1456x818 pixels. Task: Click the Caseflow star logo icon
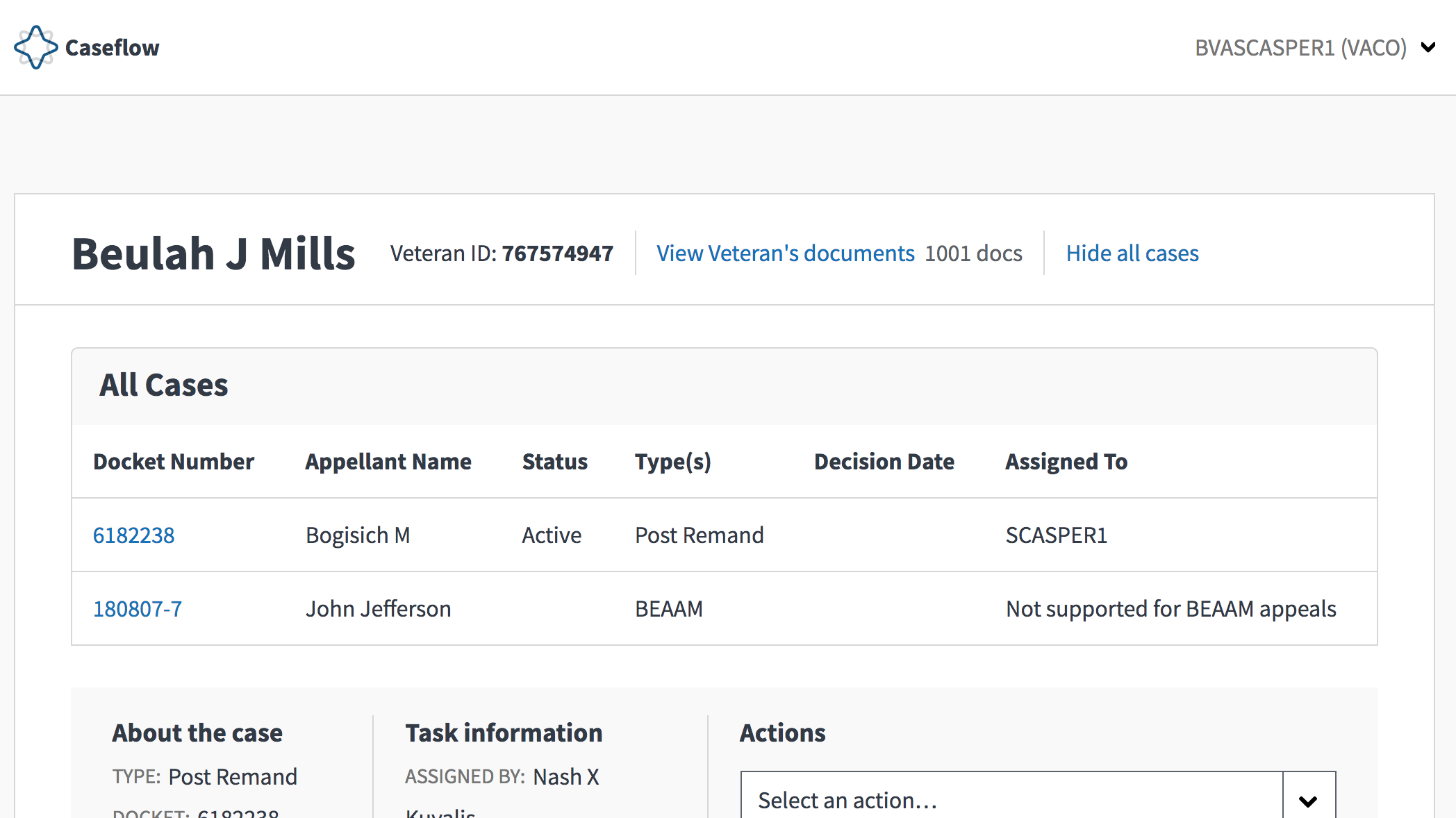pos(35,47)
